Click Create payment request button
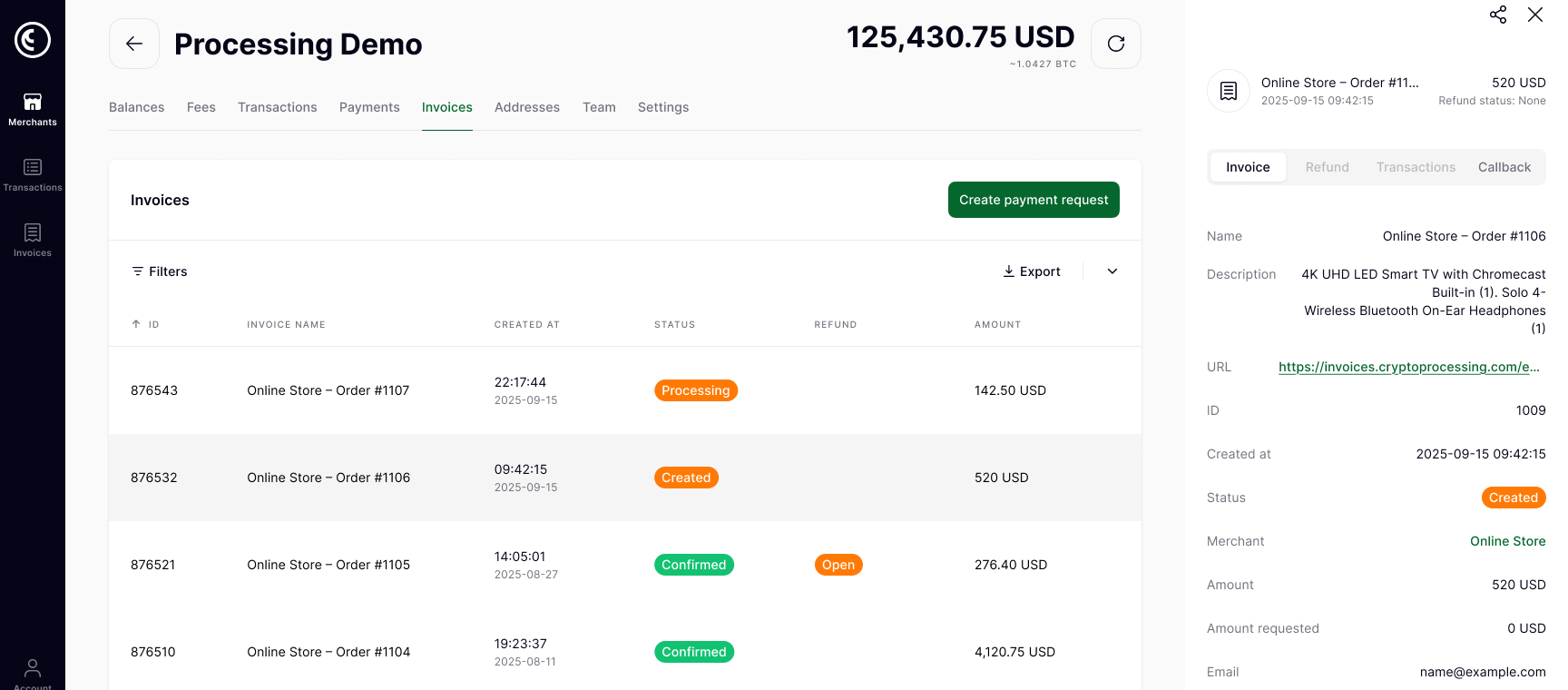1568x690 pixels. pos(1034,200)
